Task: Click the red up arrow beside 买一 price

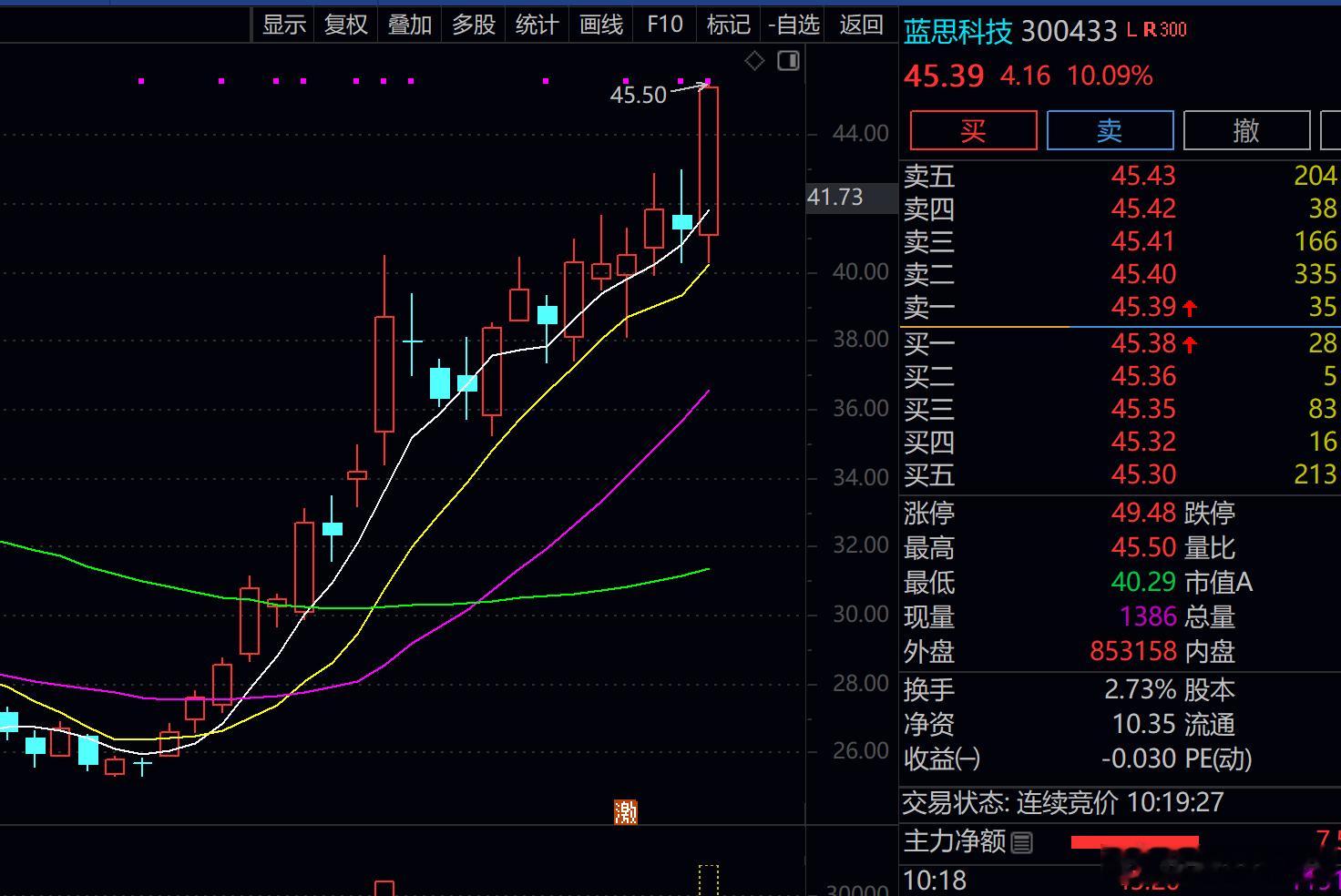Action: point(1190,344)
